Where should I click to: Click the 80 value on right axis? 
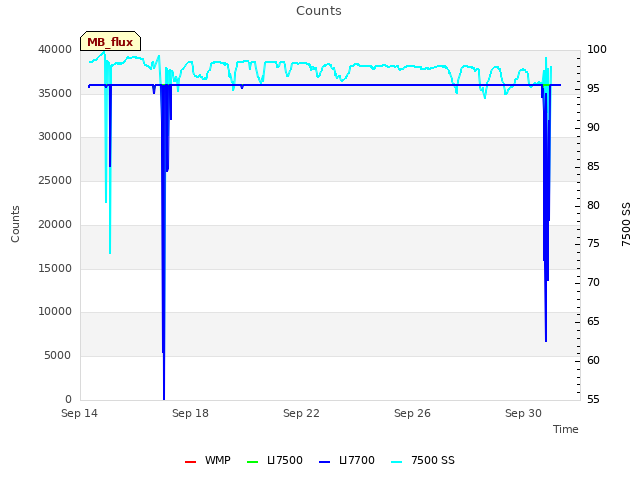593,205
